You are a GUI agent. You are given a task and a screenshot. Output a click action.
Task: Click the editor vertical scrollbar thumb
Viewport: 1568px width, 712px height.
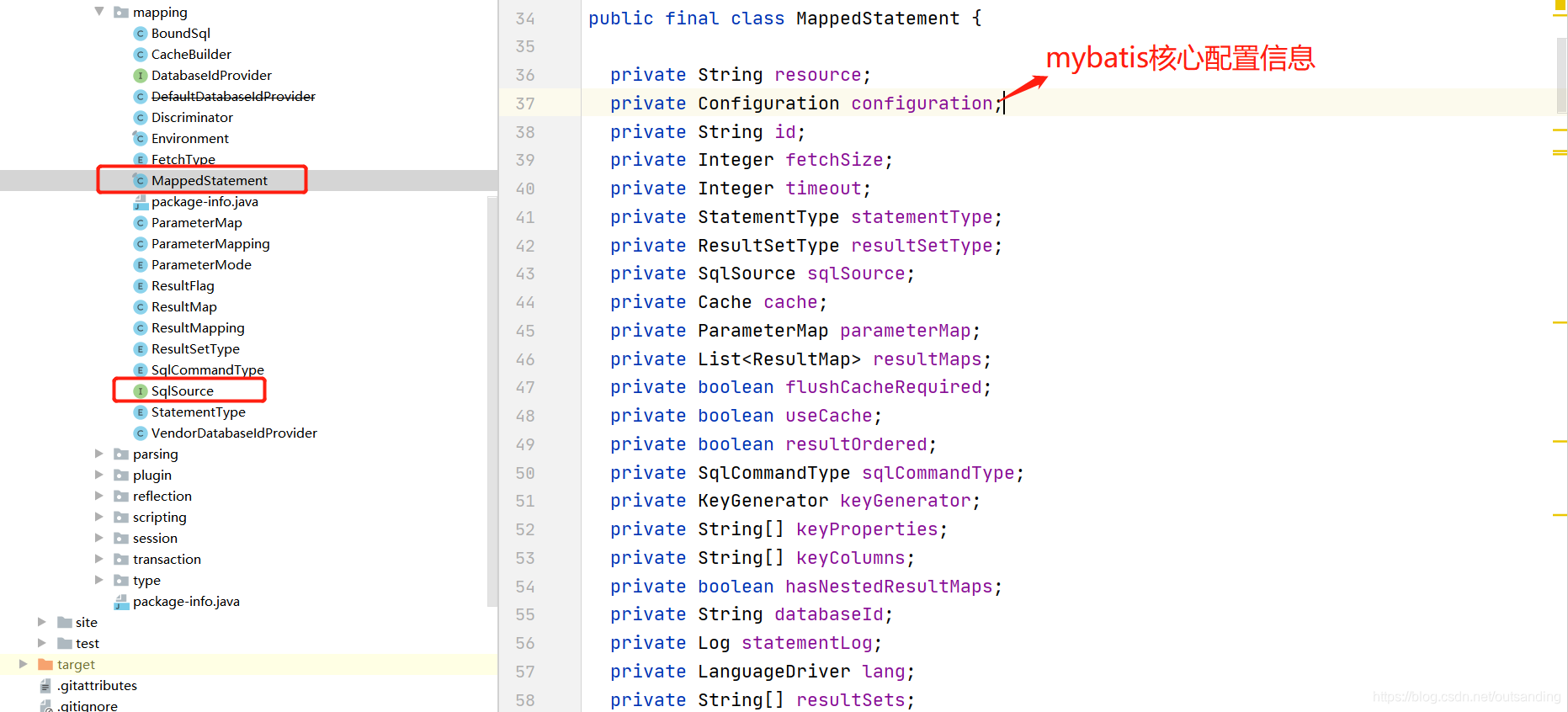1561,74
